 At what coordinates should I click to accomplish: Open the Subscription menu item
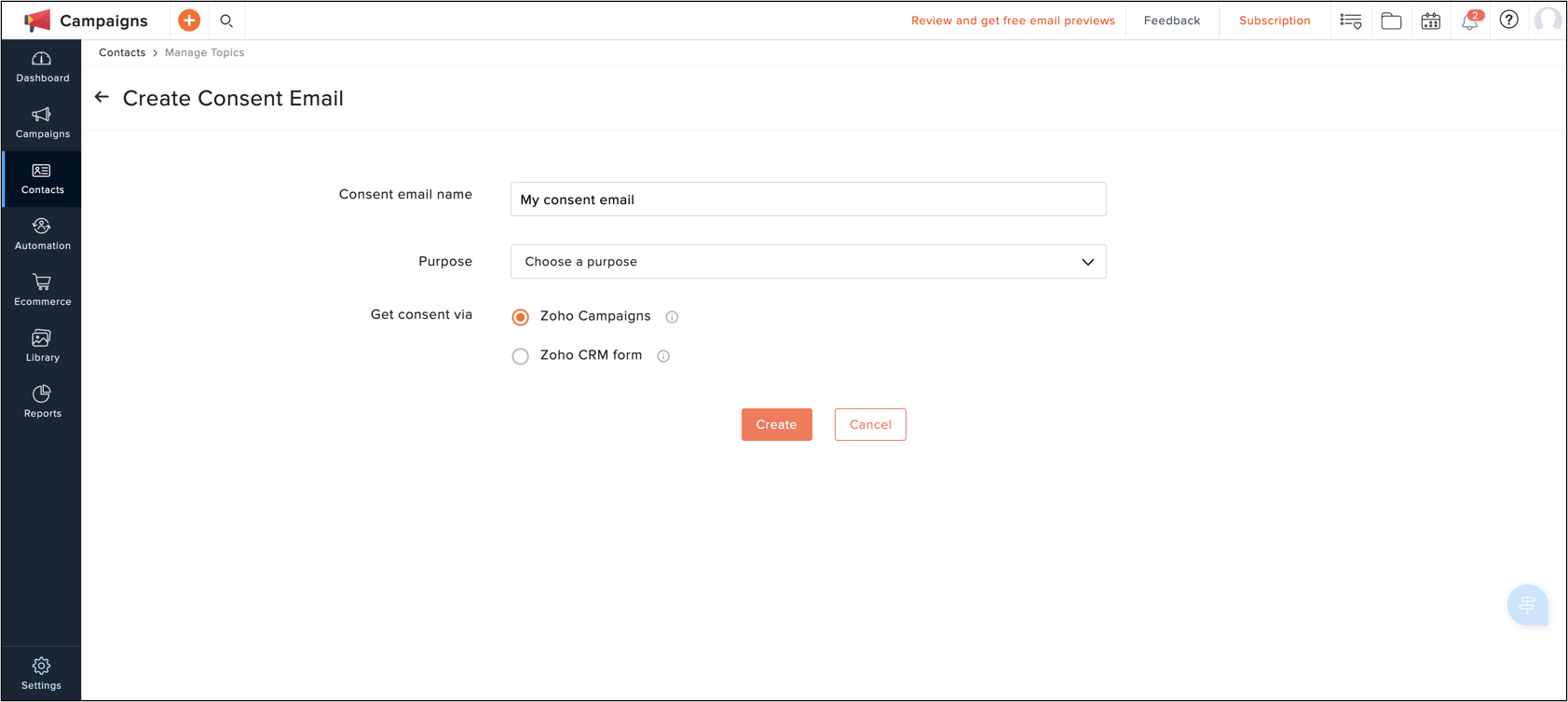click(x=1275, y=21)
